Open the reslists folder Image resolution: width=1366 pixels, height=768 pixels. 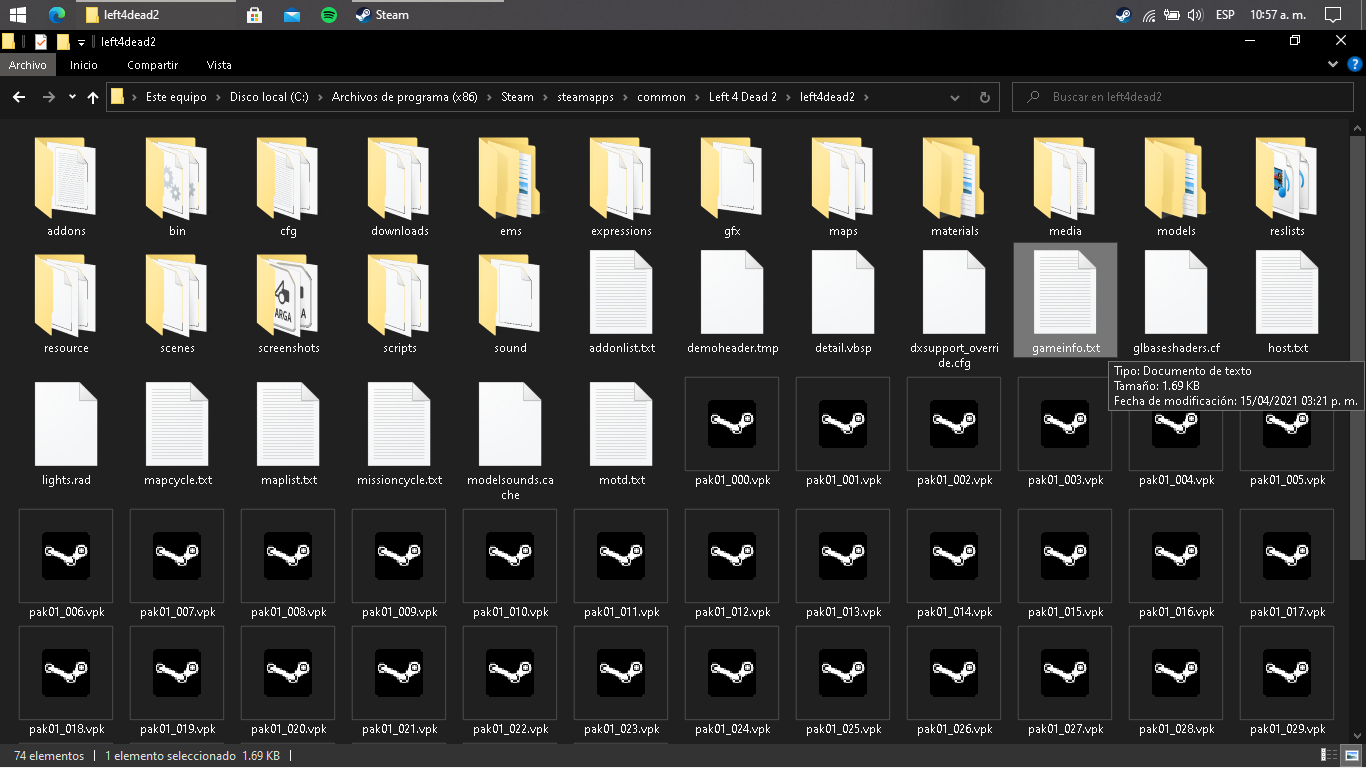(1287, 188)
